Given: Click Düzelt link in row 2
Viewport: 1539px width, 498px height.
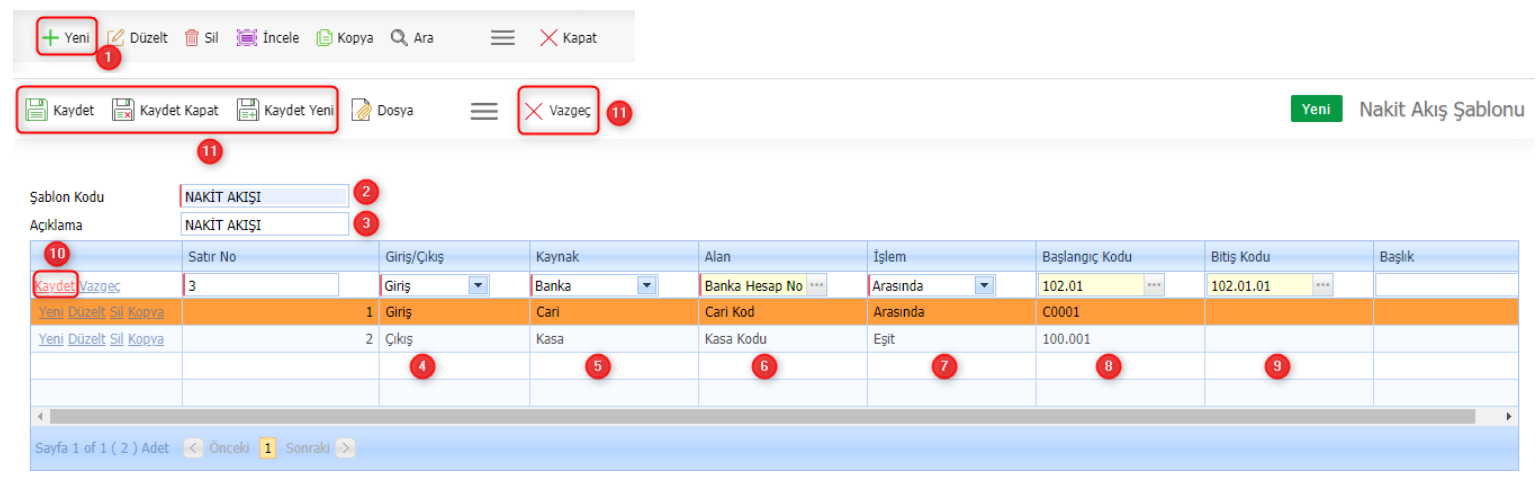Looking at the screenshot, I should pos(86,339).
